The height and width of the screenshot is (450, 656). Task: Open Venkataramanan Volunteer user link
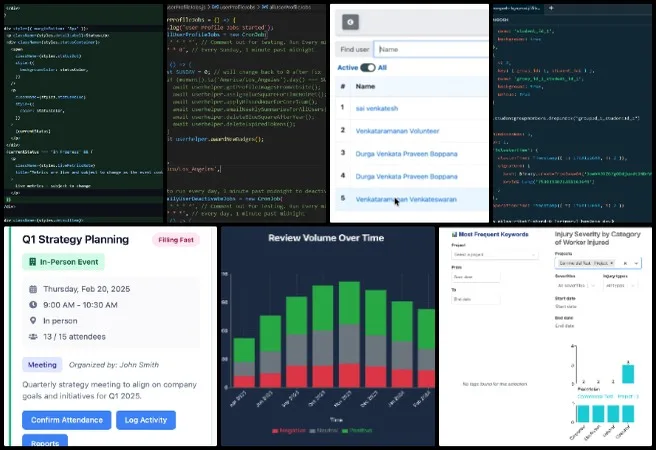400,129
